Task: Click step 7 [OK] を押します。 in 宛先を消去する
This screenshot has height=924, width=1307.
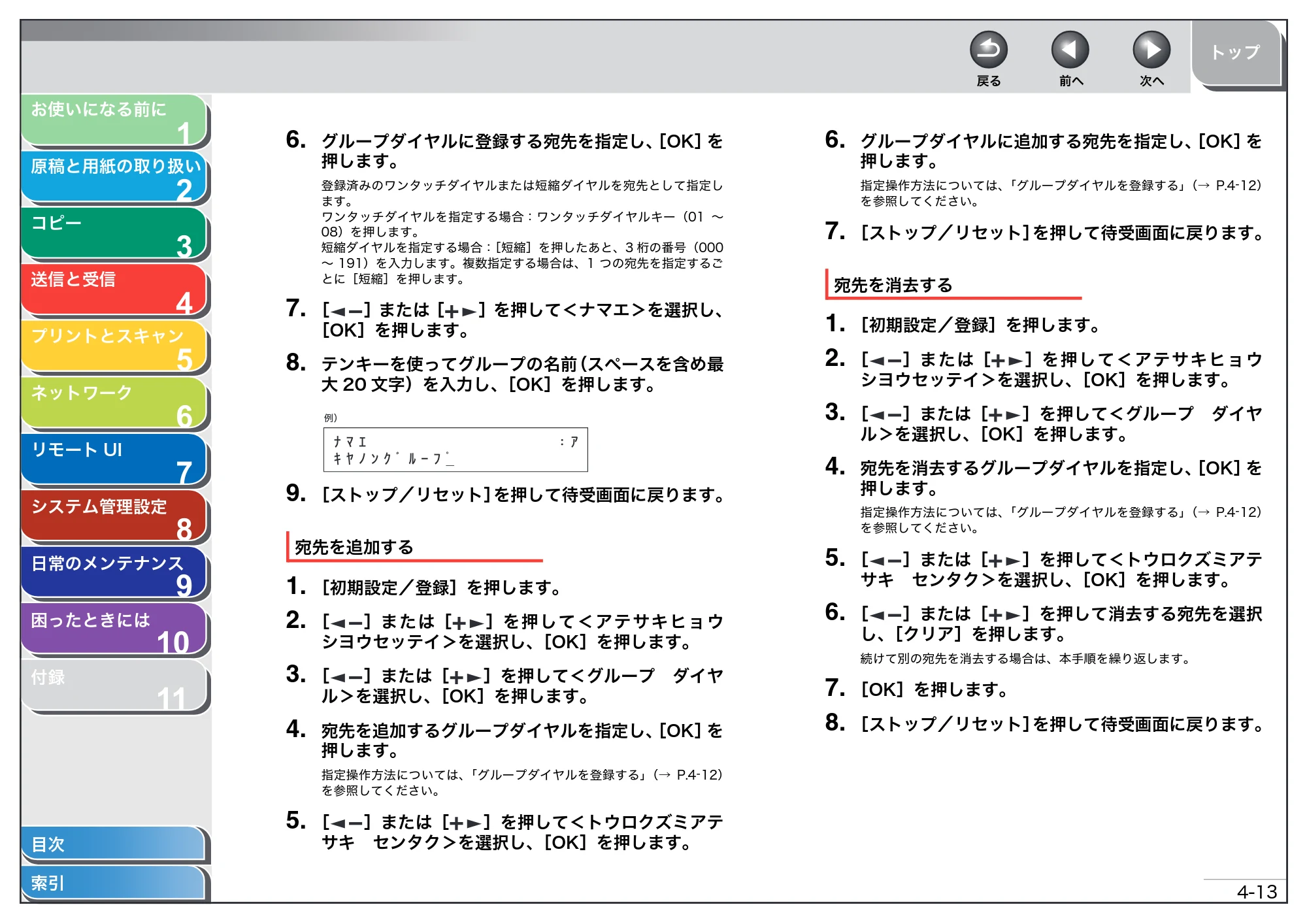Action: [x=935, y=689]
